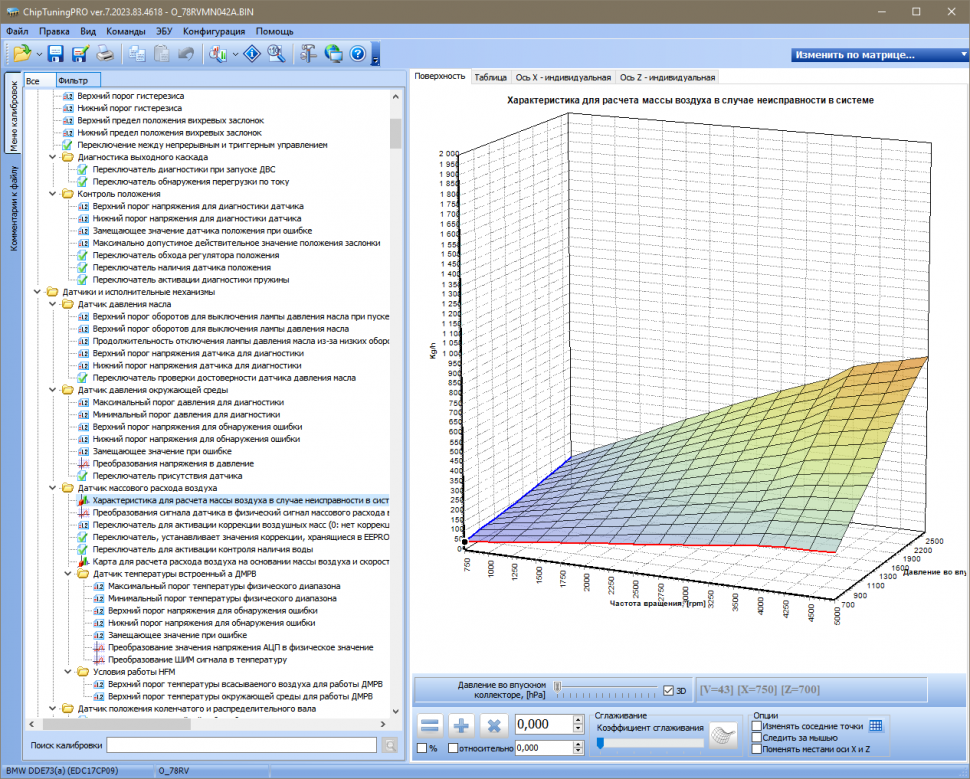Click the plus add-value button
The height and width of the screenshot is (779, 970).
tap(462, 726)
